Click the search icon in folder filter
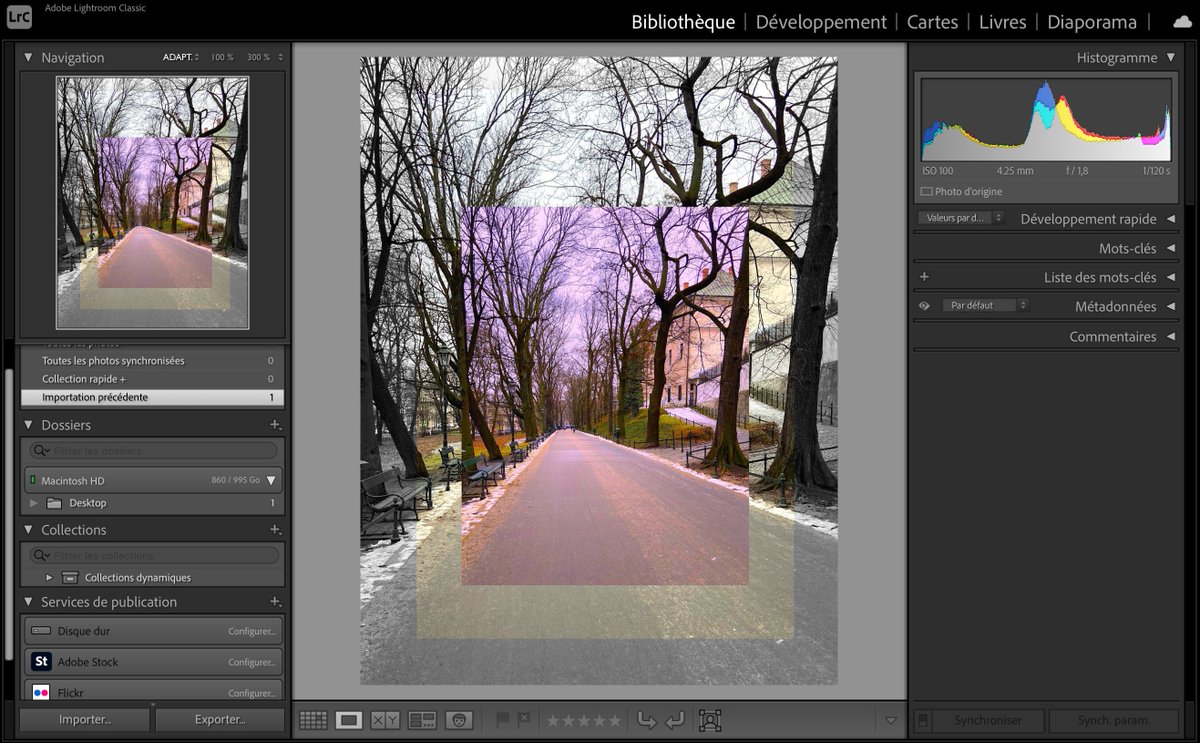 point(42,450)
